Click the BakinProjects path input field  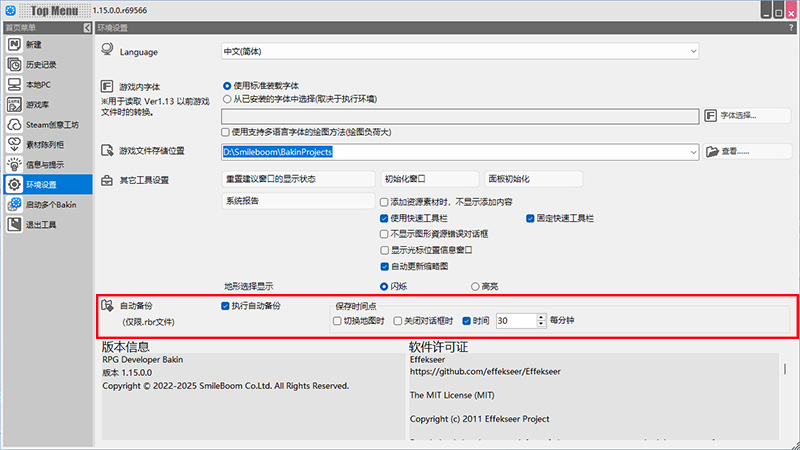pyautogui.click(x=450, y=152)
